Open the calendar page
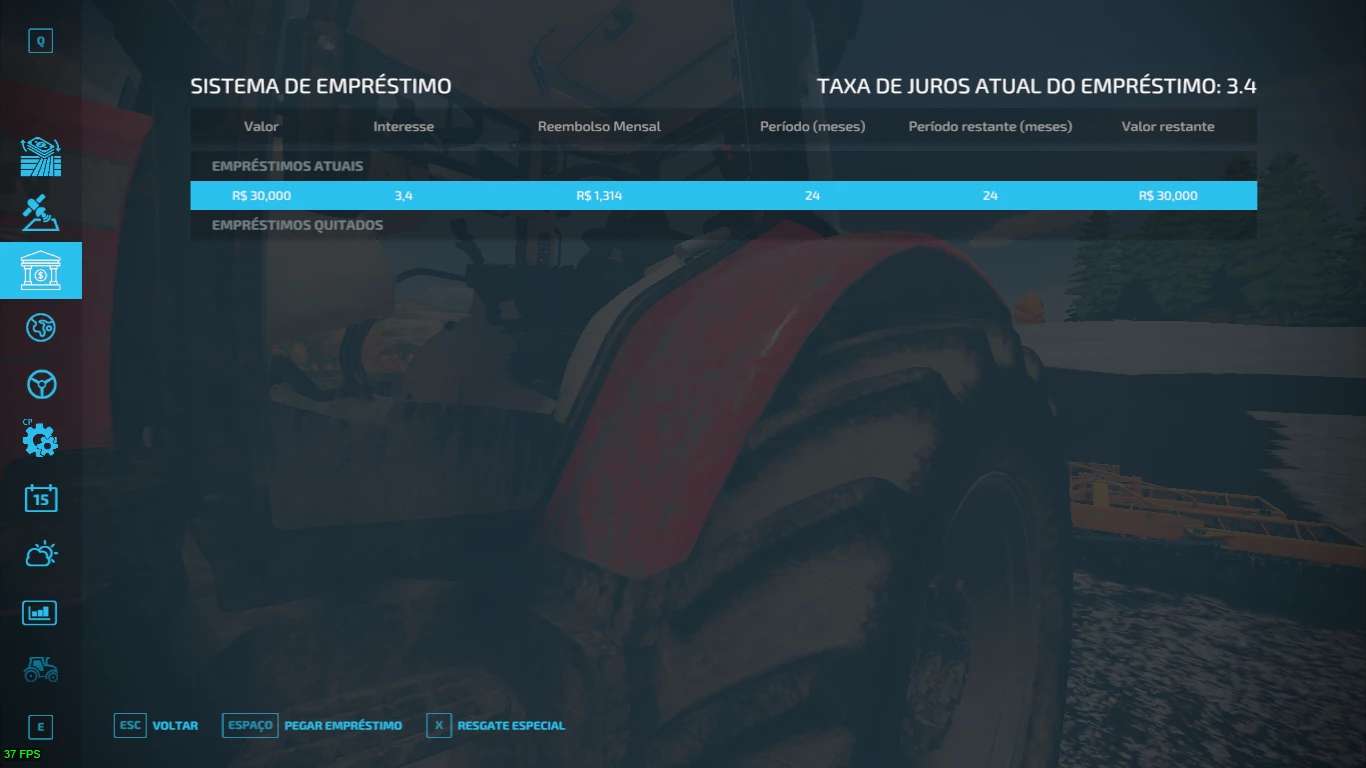The width and height of the screenshot is (1366, 768). coord(40,497)
